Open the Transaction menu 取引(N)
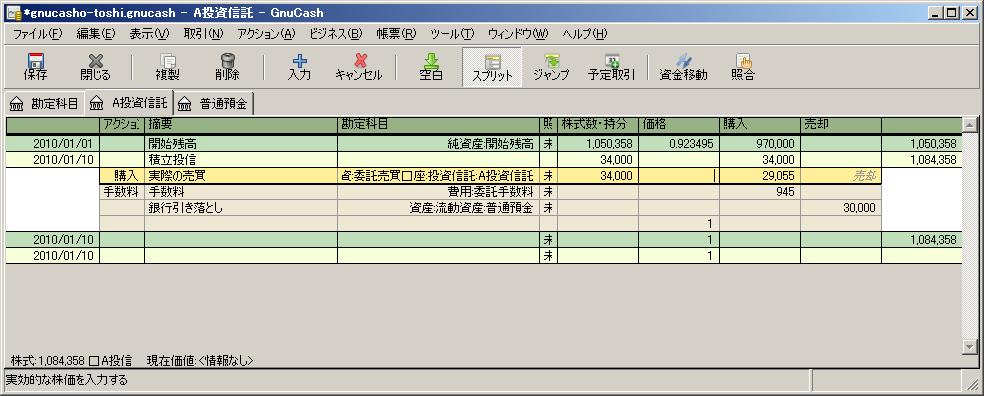 (203, 34)
